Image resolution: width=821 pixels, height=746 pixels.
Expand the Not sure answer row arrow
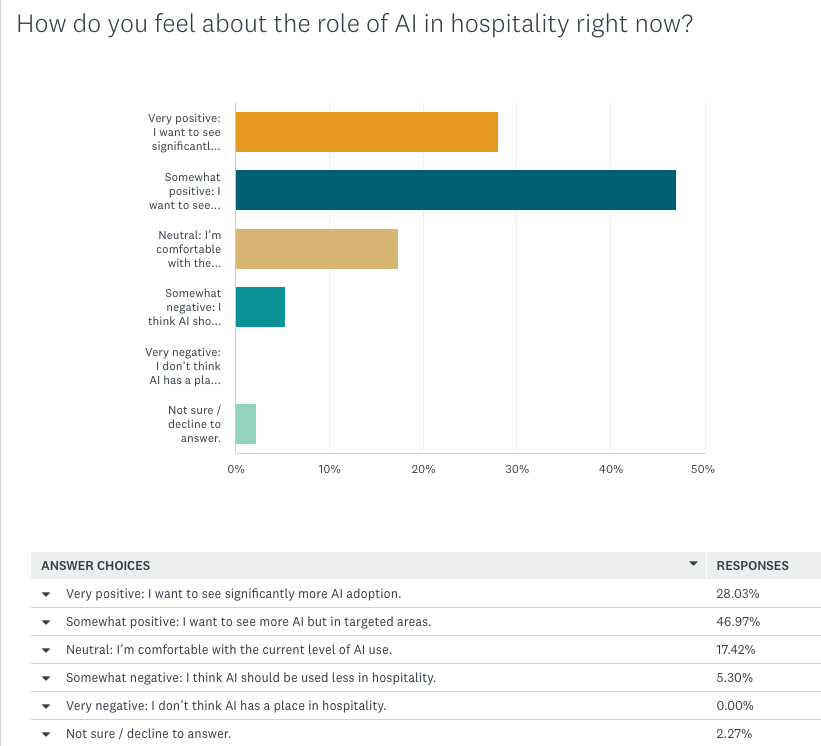[x=46, y=734]
